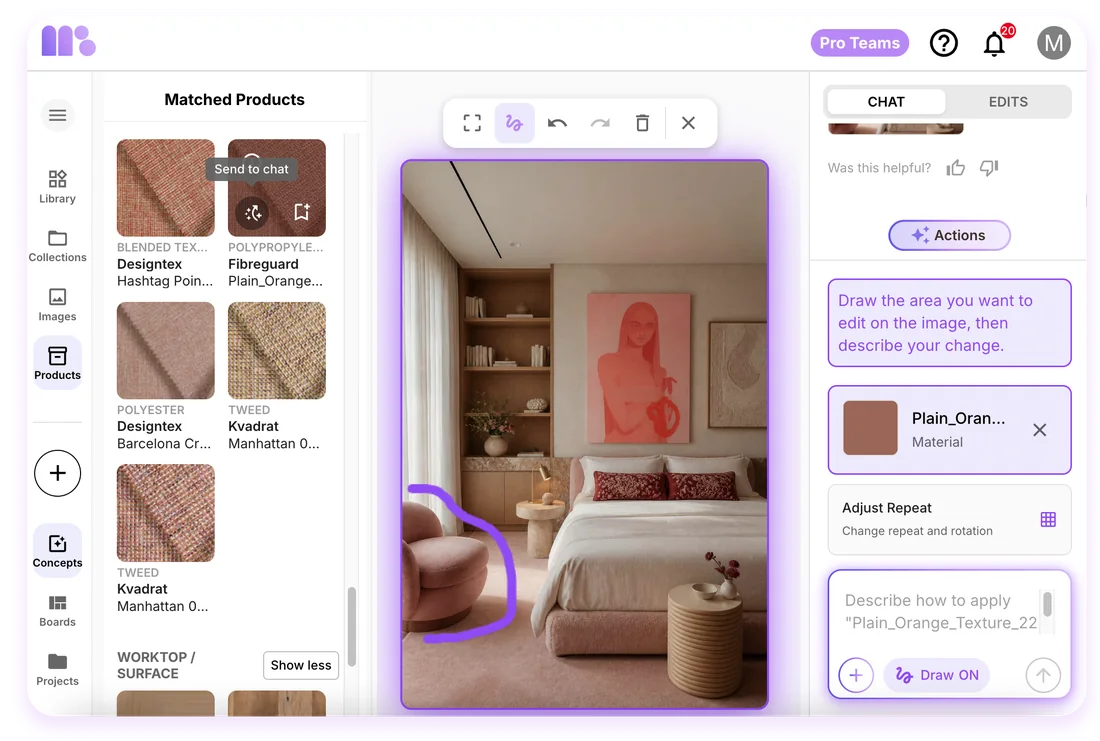The height and width of the screenshot is (741, 1100).
Task: Click the Actions button
Action: (x=949, y=235)
